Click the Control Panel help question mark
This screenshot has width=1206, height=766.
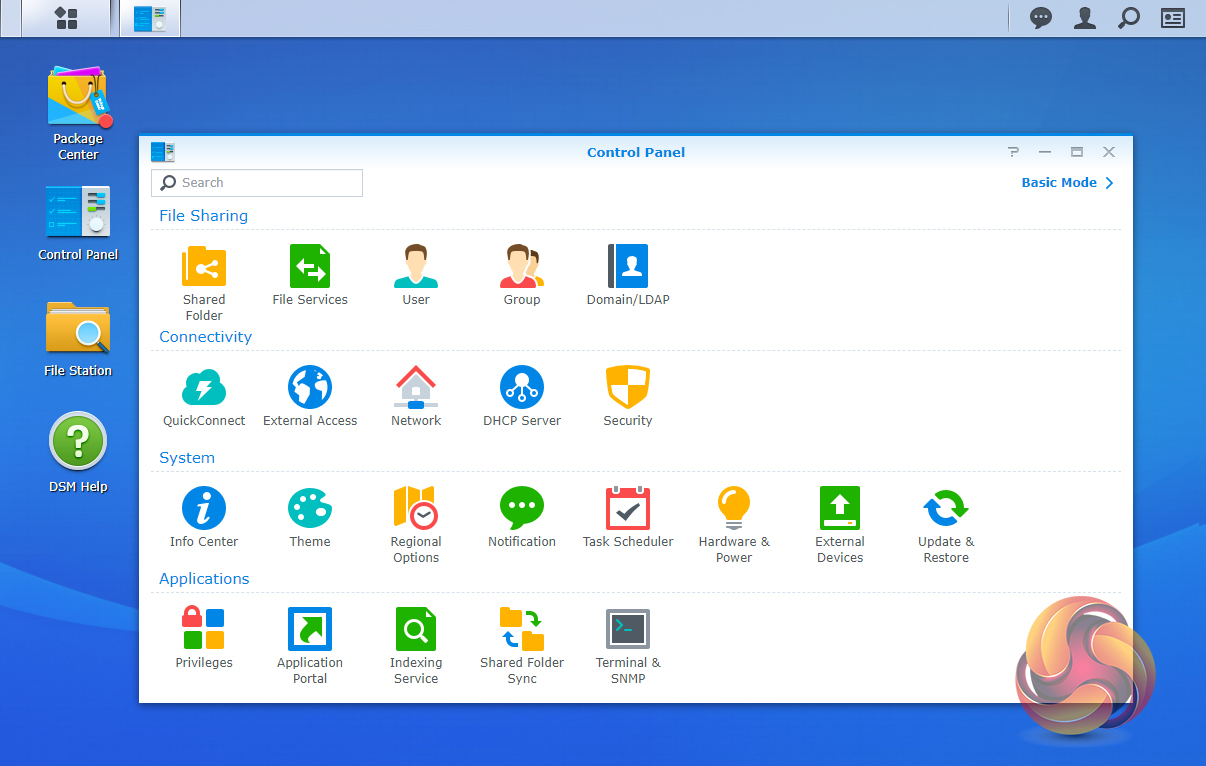[x=1013, y=152]
